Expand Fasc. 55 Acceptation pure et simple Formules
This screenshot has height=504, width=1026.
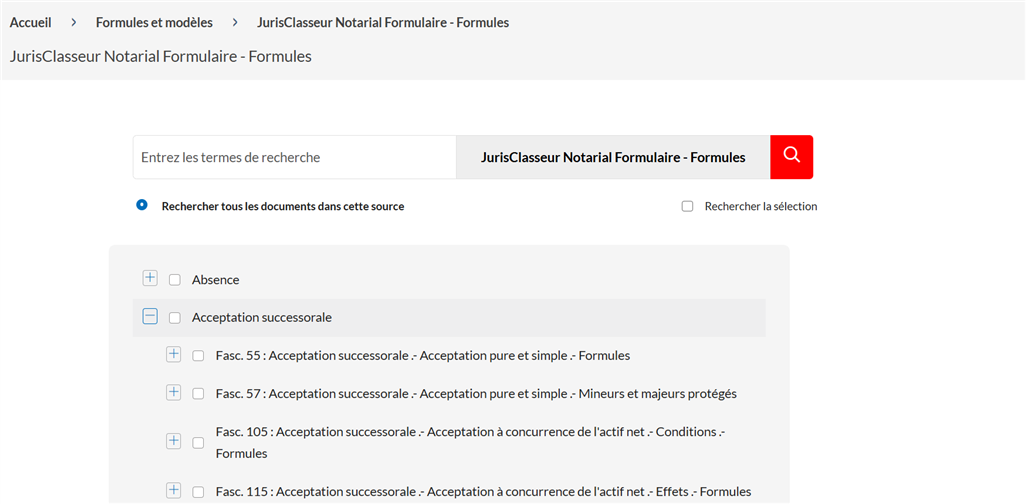coord(173,355)
